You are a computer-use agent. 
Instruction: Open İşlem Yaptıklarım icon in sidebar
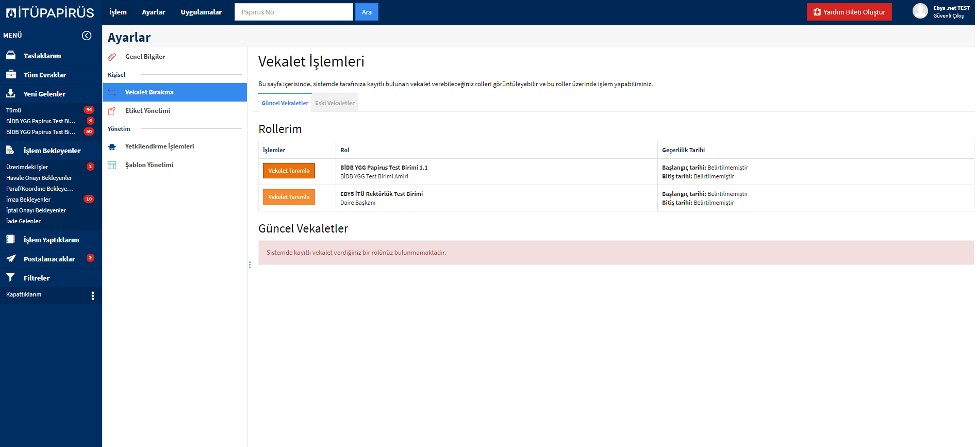coord(11,239)
